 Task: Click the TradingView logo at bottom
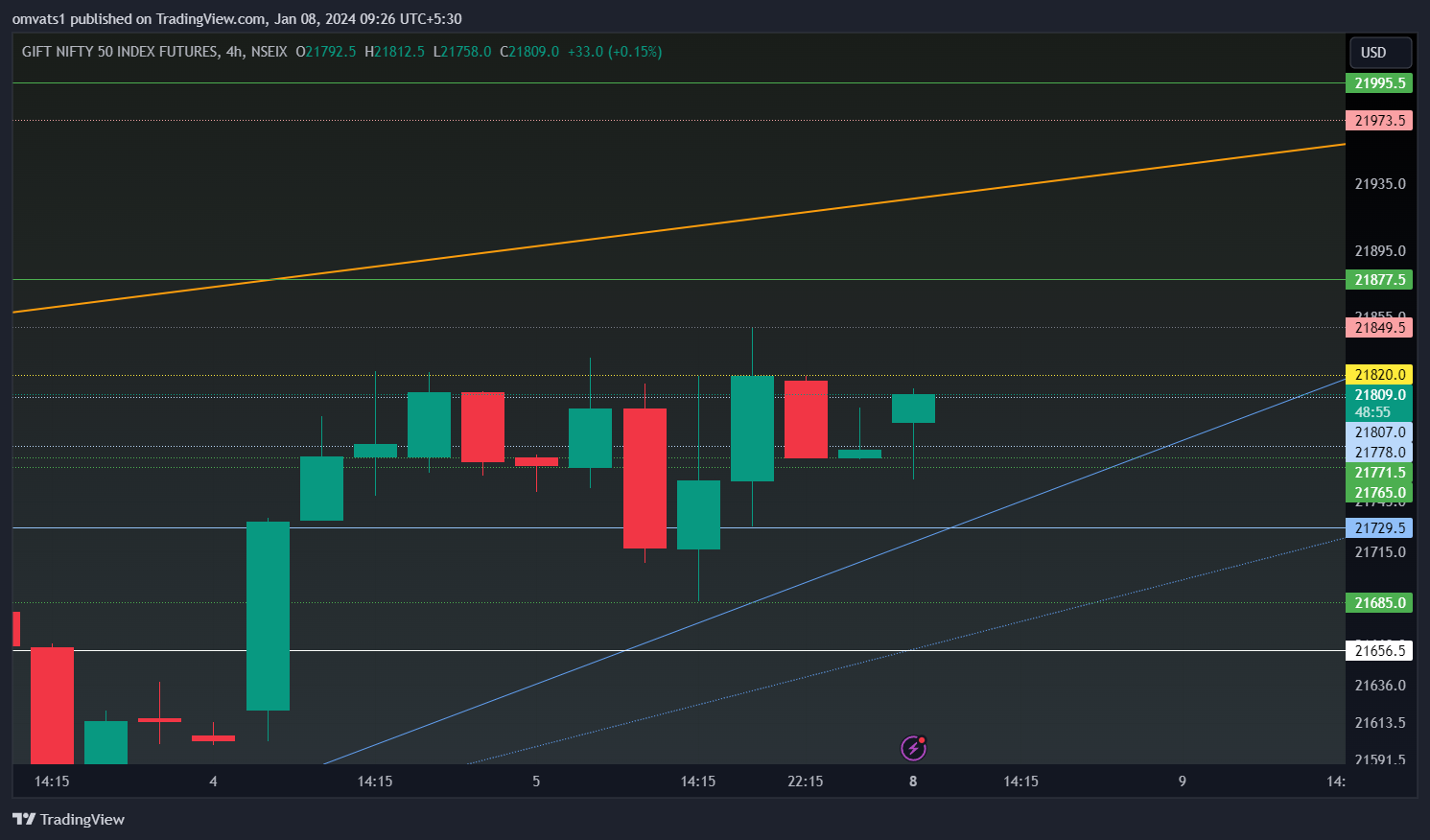click(68, 819)
